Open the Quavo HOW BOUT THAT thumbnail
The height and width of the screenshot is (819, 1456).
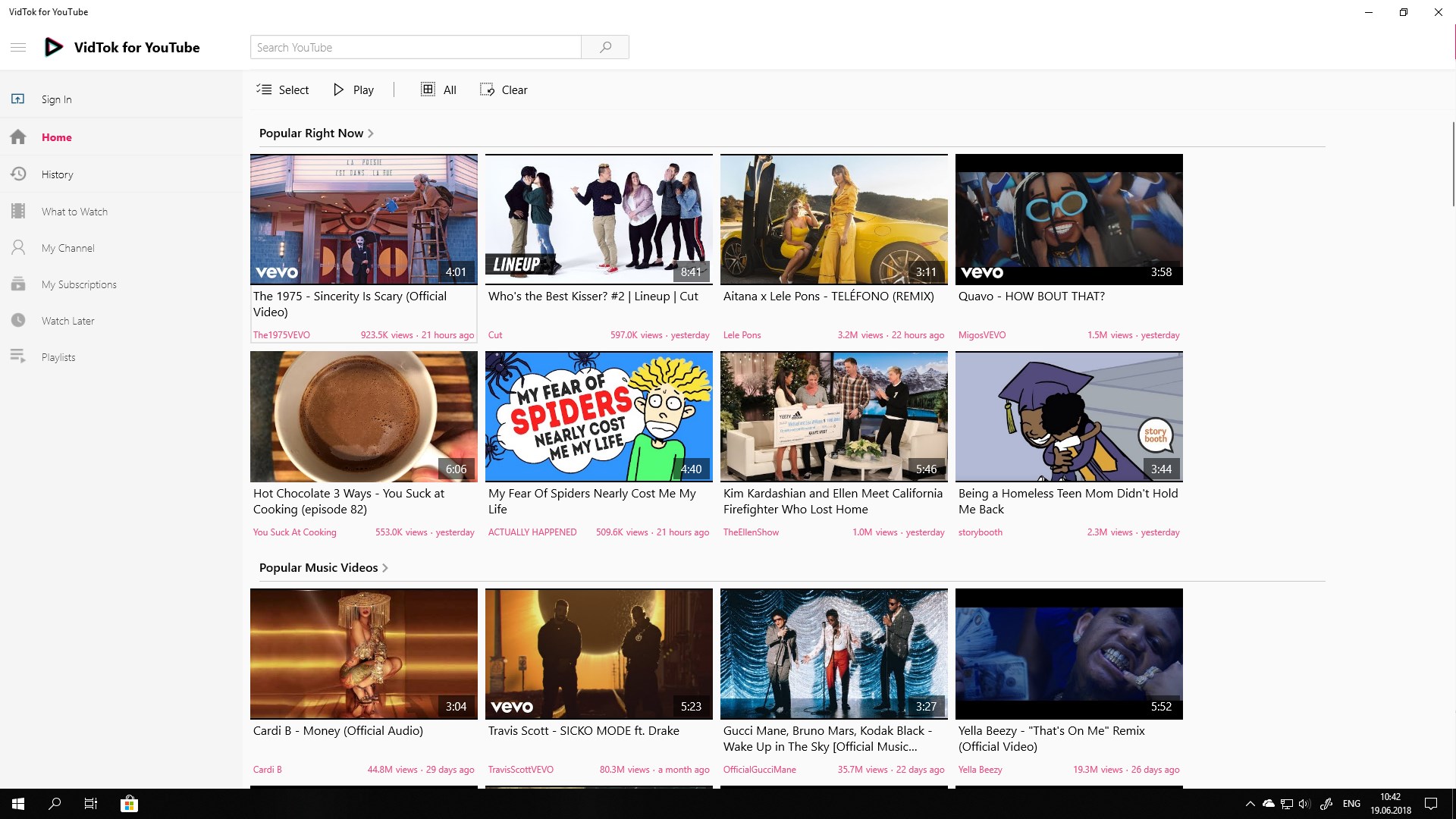1068,220
